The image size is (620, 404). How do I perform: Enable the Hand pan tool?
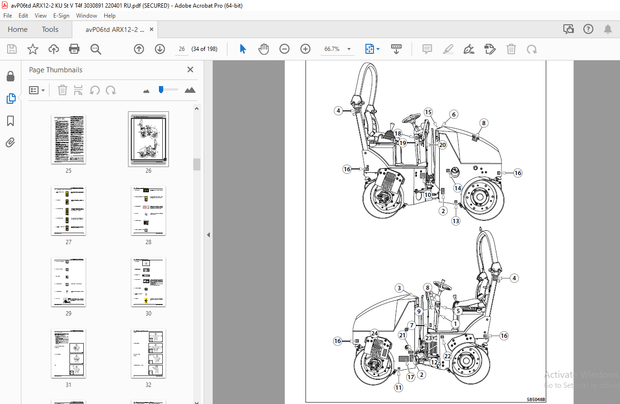pyautogui.click(x=263, y=48)
